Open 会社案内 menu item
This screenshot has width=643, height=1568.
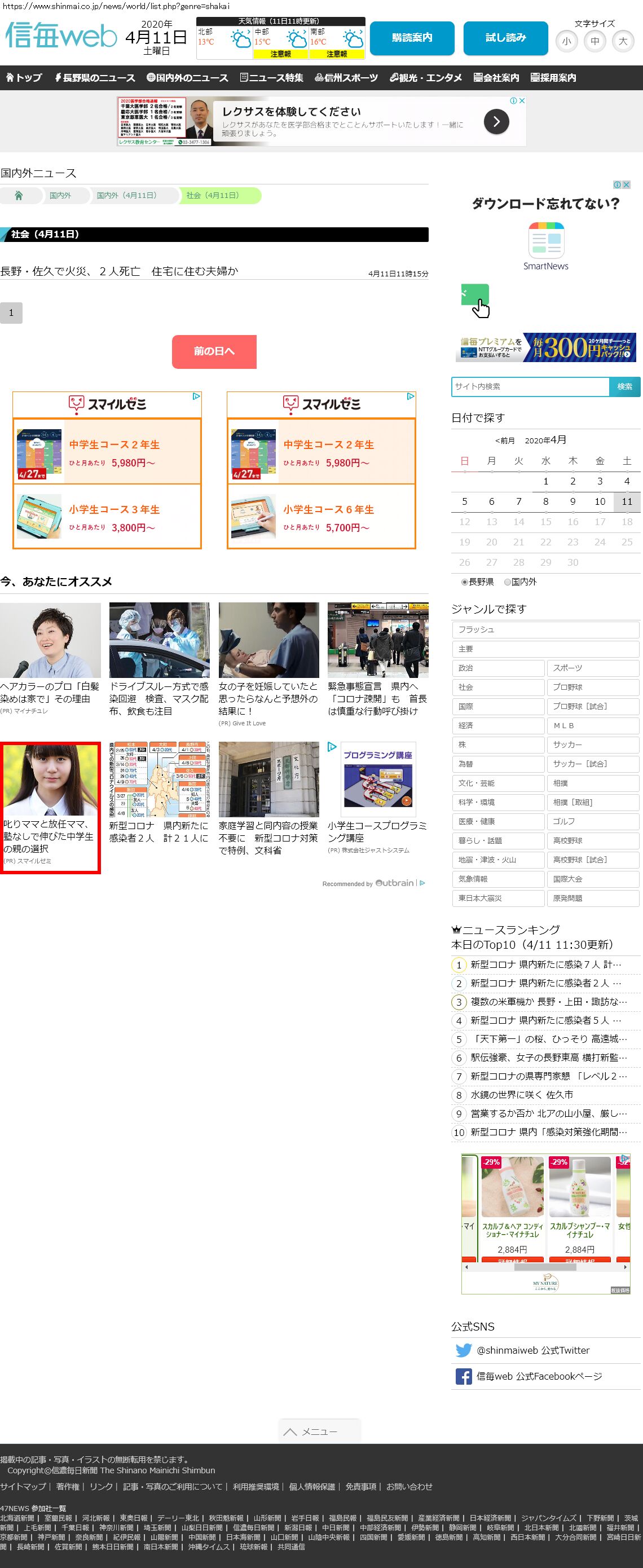coord(496,78)
